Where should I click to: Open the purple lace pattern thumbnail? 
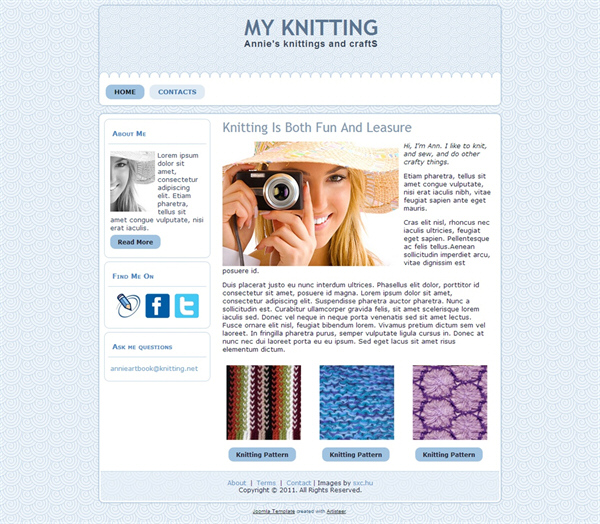(x=450, y=402)
